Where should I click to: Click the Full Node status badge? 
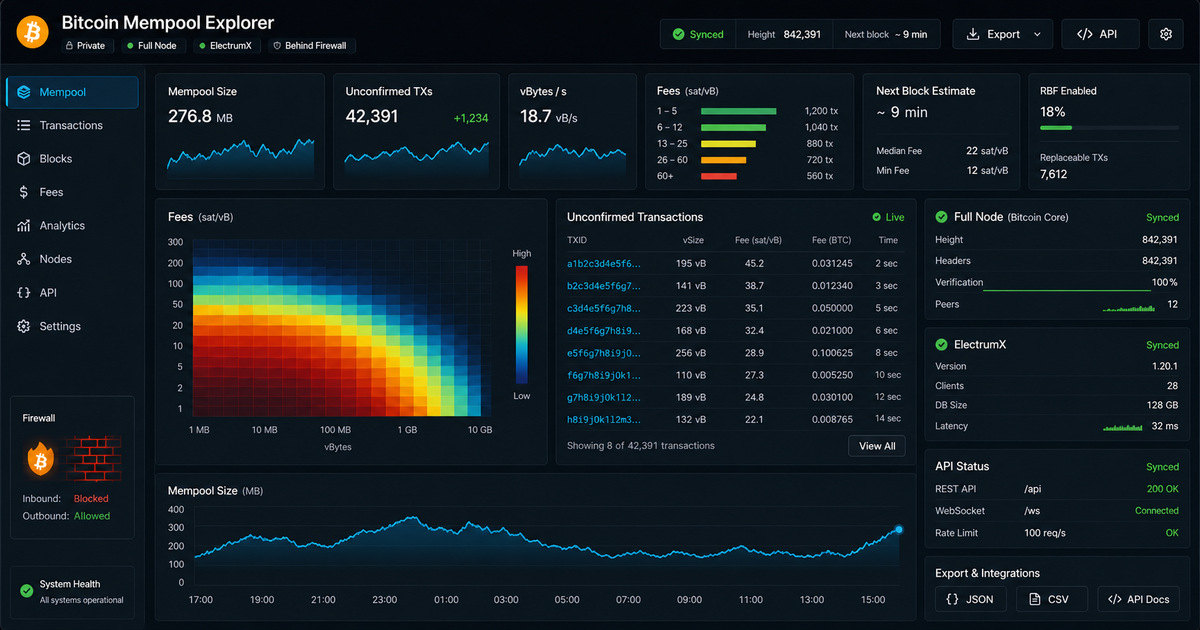point(153,46)
